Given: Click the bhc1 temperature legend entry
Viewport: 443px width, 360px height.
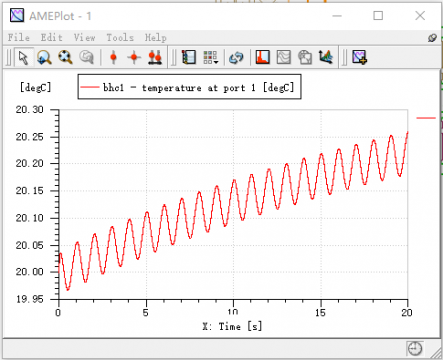Looking at the screenshot, I should [x=198, y=88].
